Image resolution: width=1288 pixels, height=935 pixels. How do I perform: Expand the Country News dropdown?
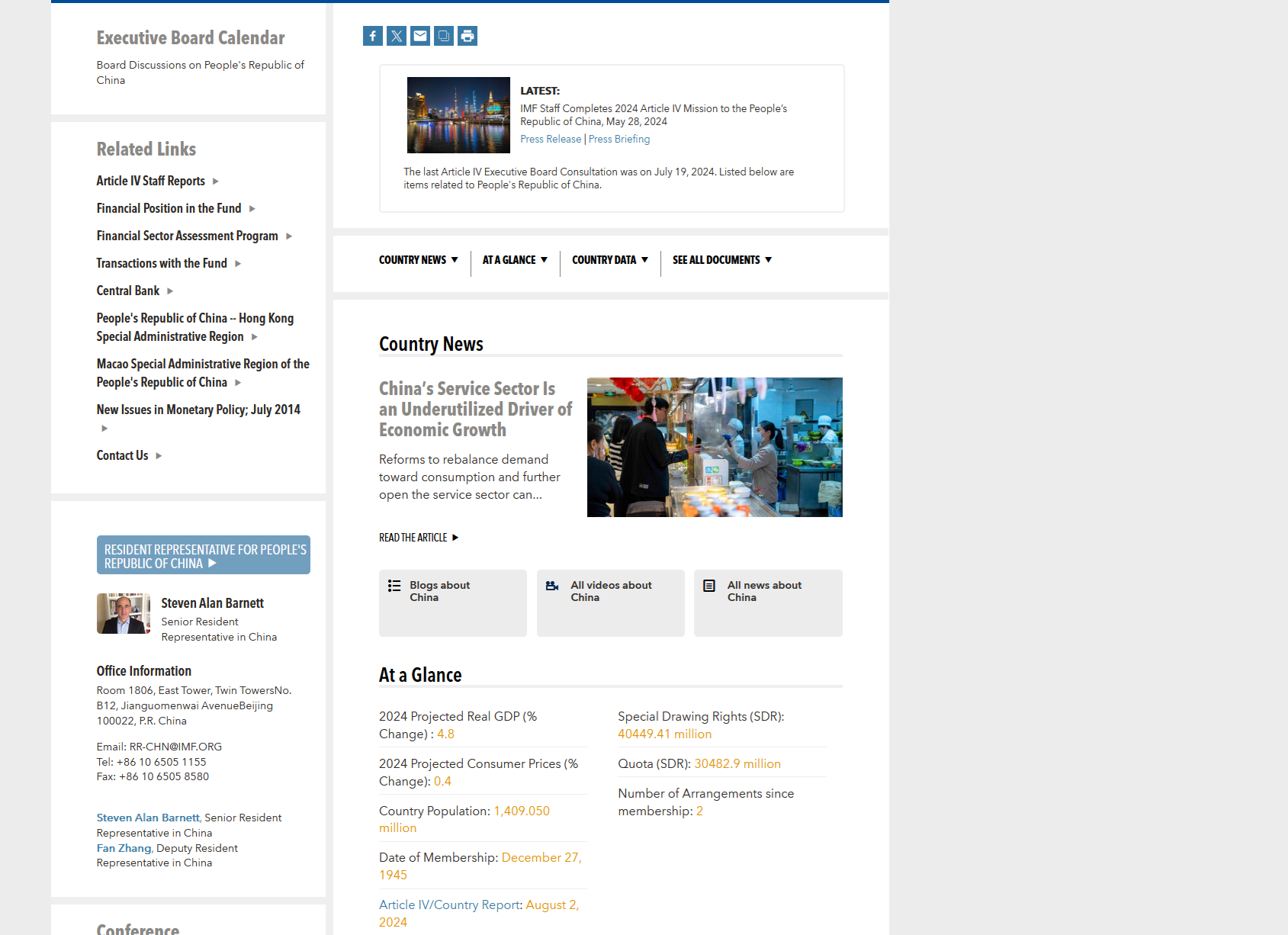click(x=419, y=260)
